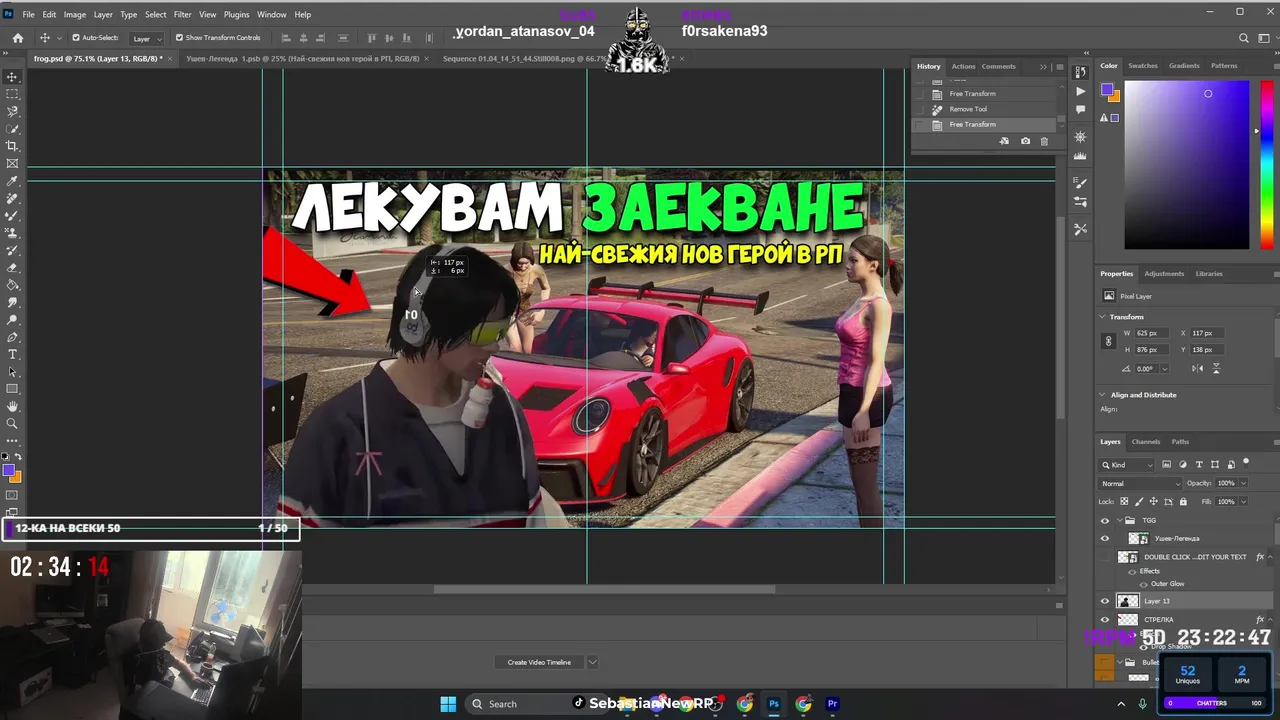Image resolution: width=1280 pixels, height=720 pixels.
Task: Switch to the Channels tab
Action: (x=1146, y=441)
